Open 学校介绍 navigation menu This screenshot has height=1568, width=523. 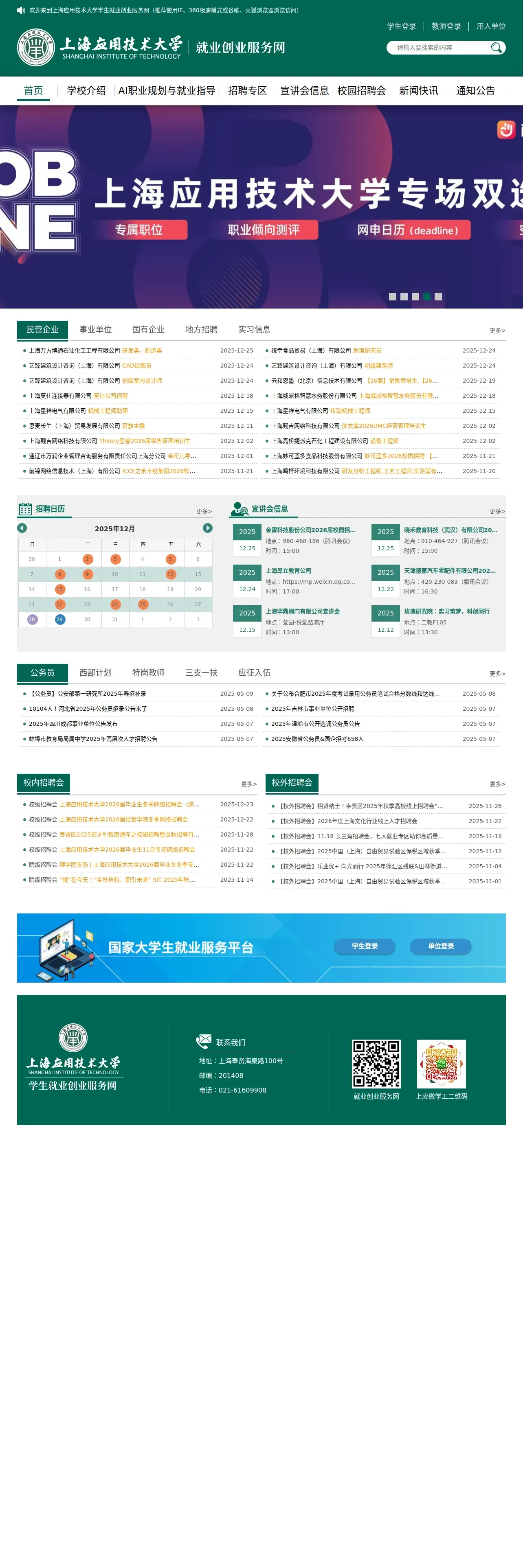tap(86, 91)
